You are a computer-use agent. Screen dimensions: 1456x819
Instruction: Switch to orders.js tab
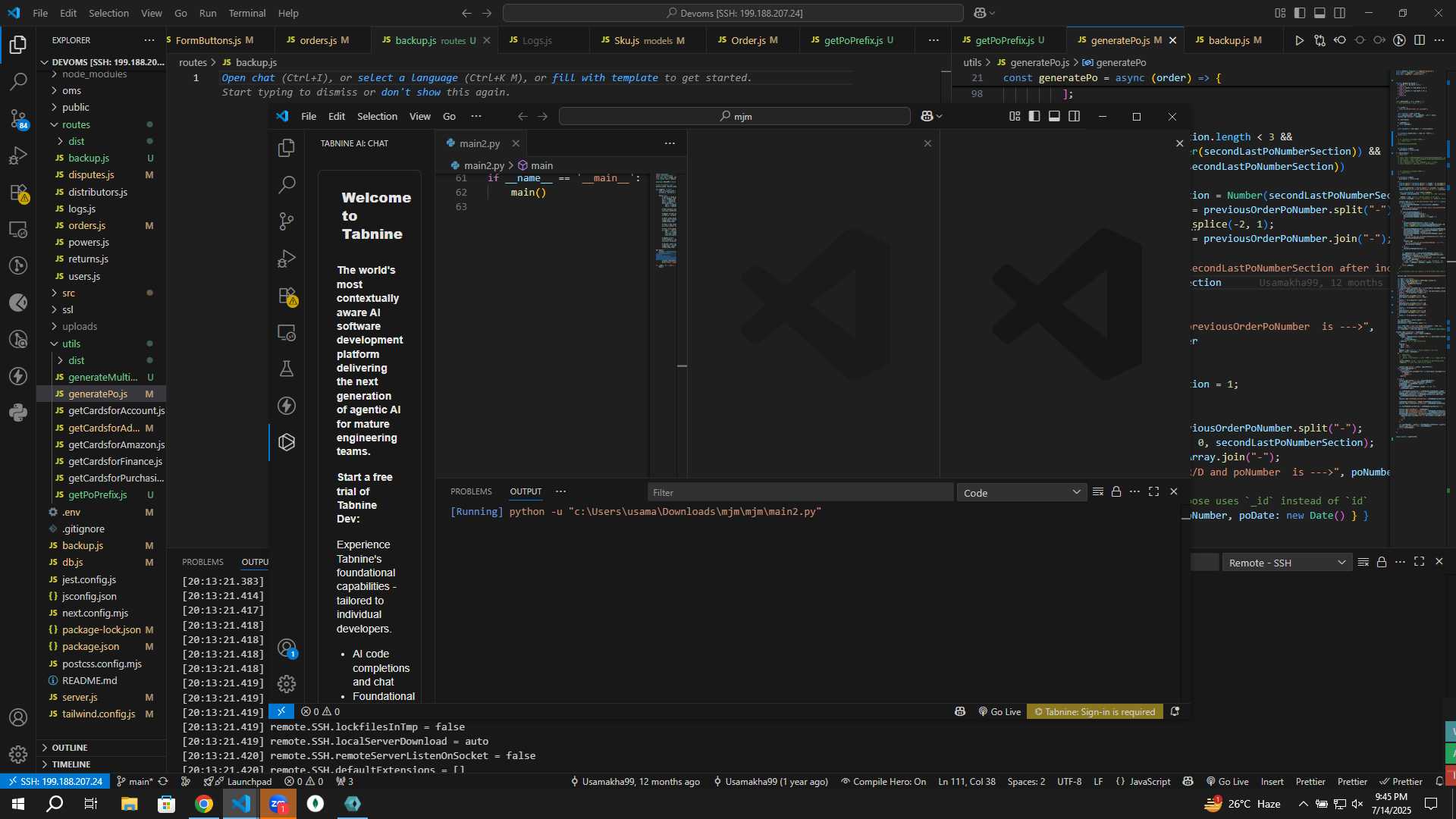[324, 40]
